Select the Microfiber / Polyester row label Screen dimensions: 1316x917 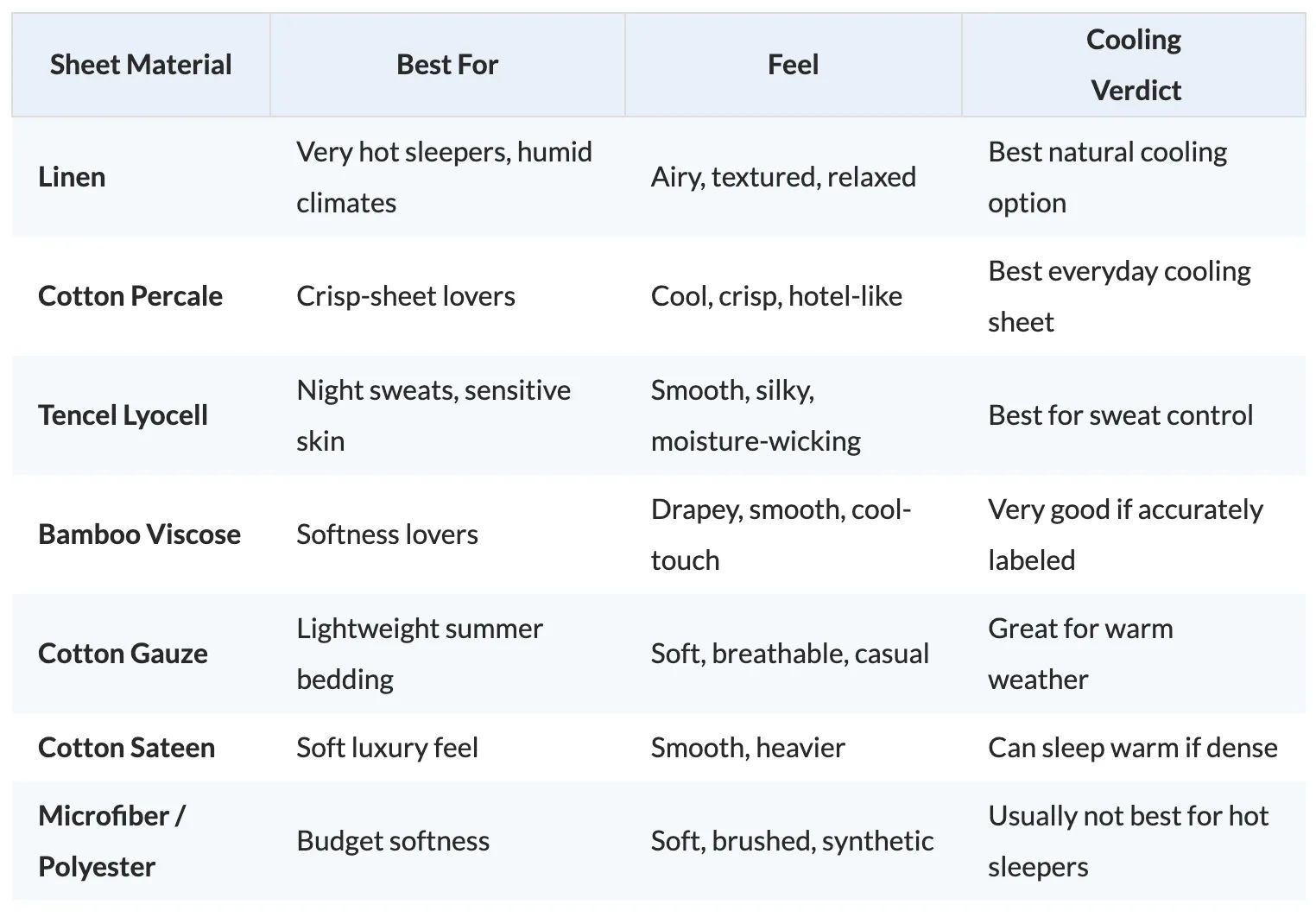(111, 841)
